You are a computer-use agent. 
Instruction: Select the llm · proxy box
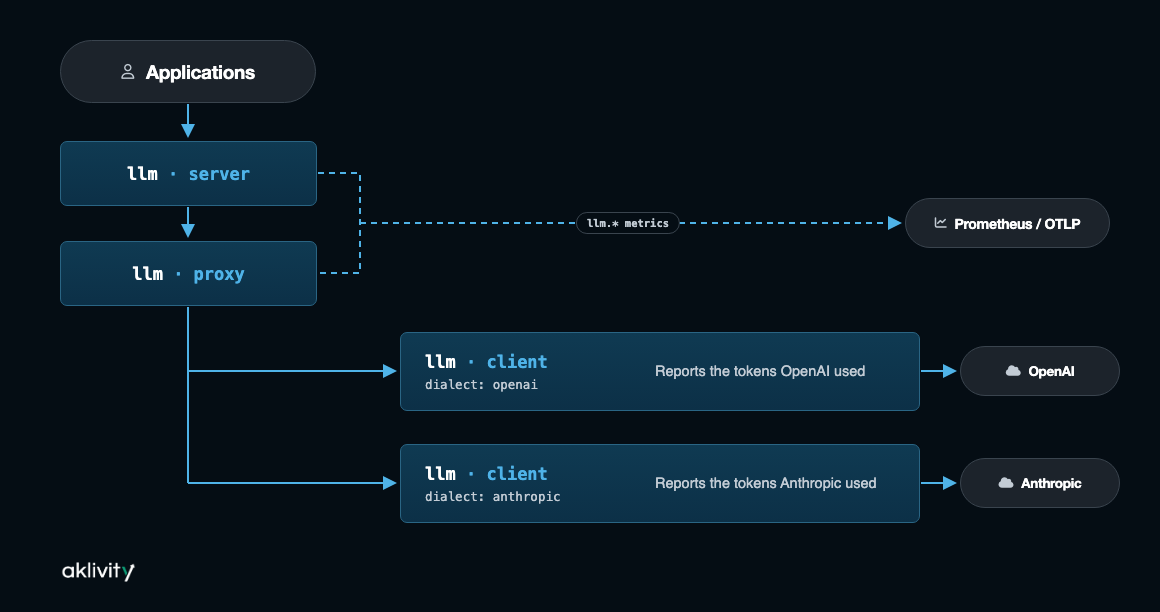point(189,273)
